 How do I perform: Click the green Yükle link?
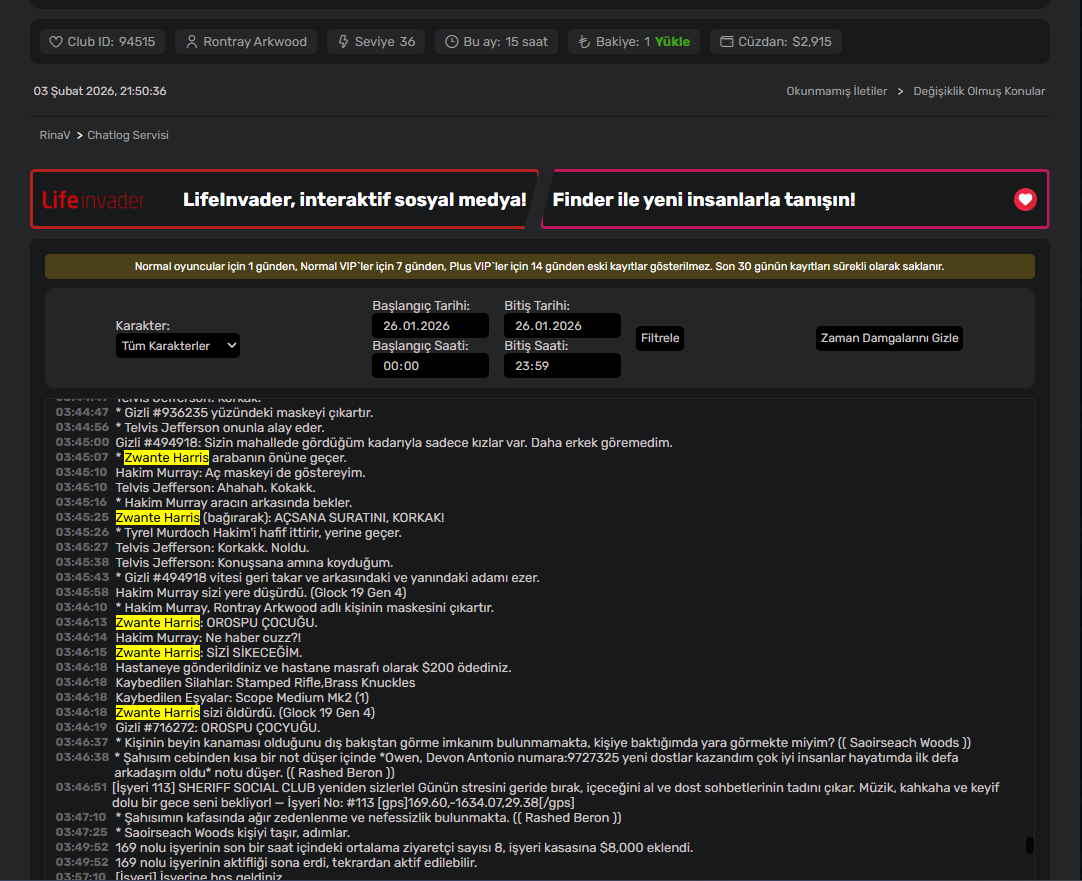pyautogui.click(x=672, y=42)
